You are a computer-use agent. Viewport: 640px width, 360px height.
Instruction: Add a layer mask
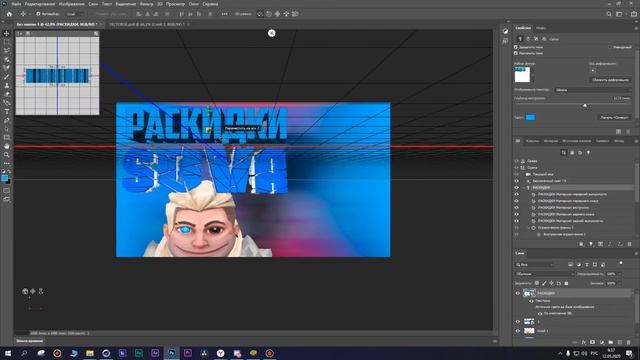(593, 342)
